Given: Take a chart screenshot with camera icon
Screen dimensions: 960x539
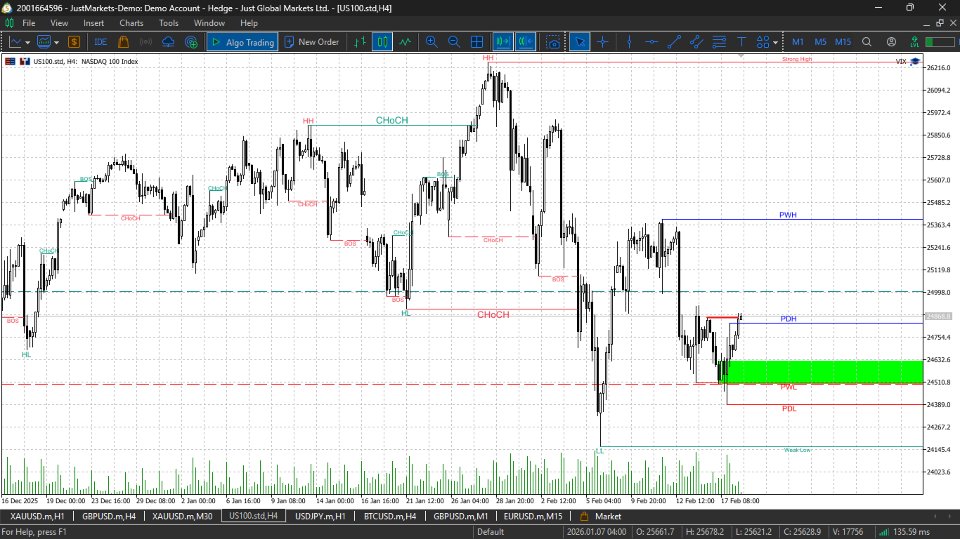Looking at the screenshot, I should 553,42.
